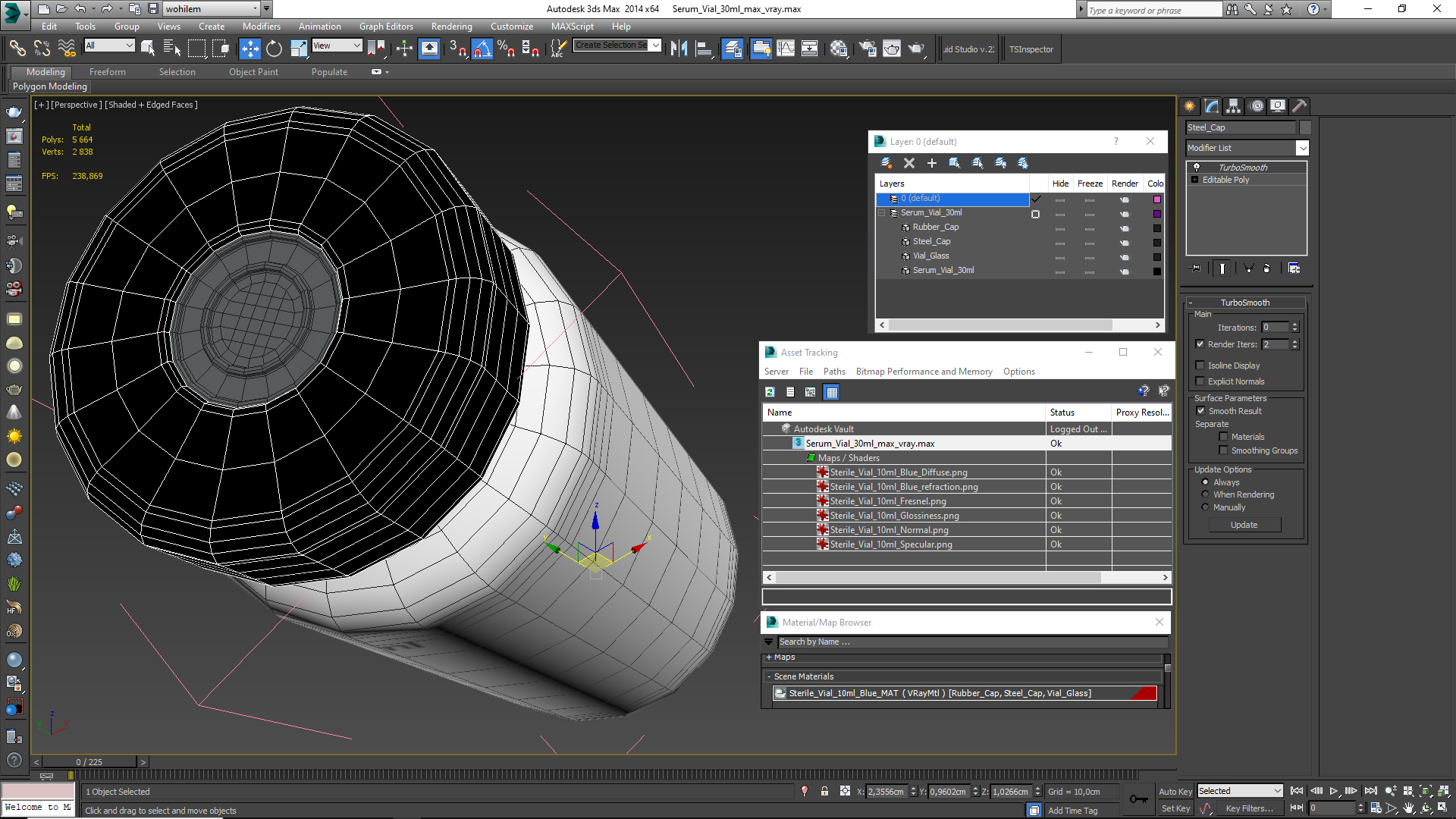Click the Align tool icon
This screenshot has width=1456, height=819.
coord(704,49)
